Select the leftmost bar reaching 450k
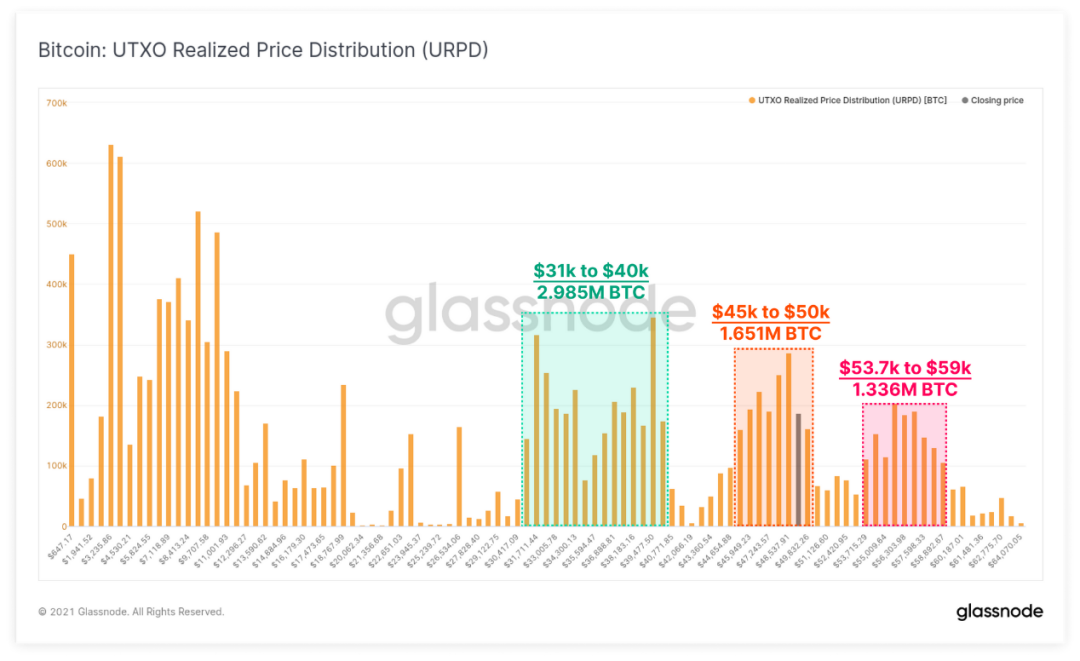1080x661 pixels. point(72,390)
